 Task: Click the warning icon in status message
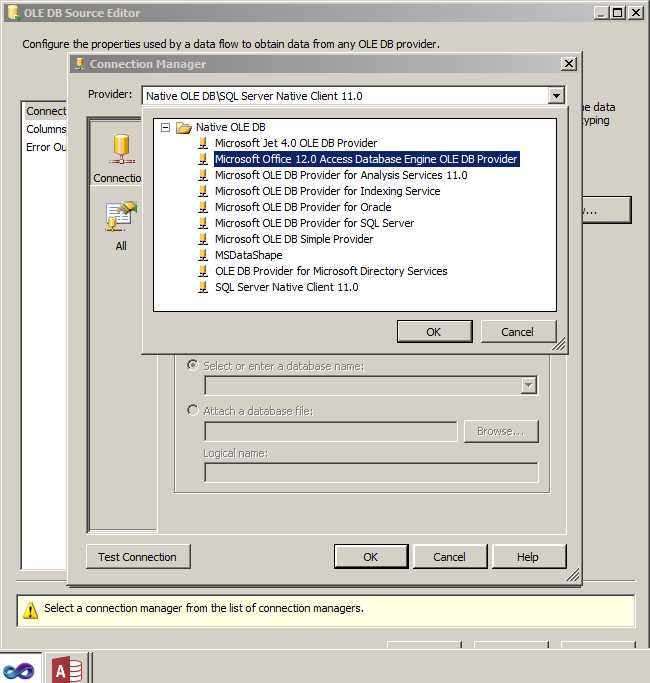(30, 610)
